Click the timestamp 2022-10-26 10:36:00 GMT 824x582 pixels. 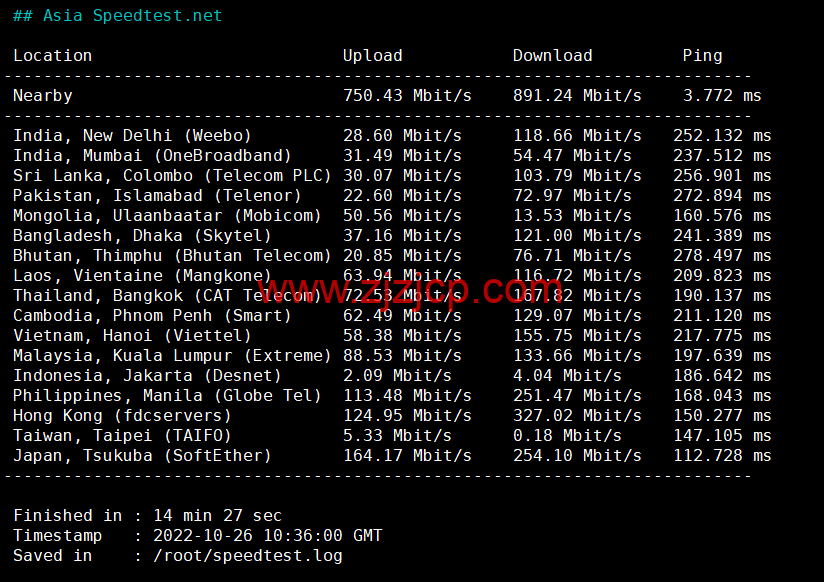coord(267,536)
